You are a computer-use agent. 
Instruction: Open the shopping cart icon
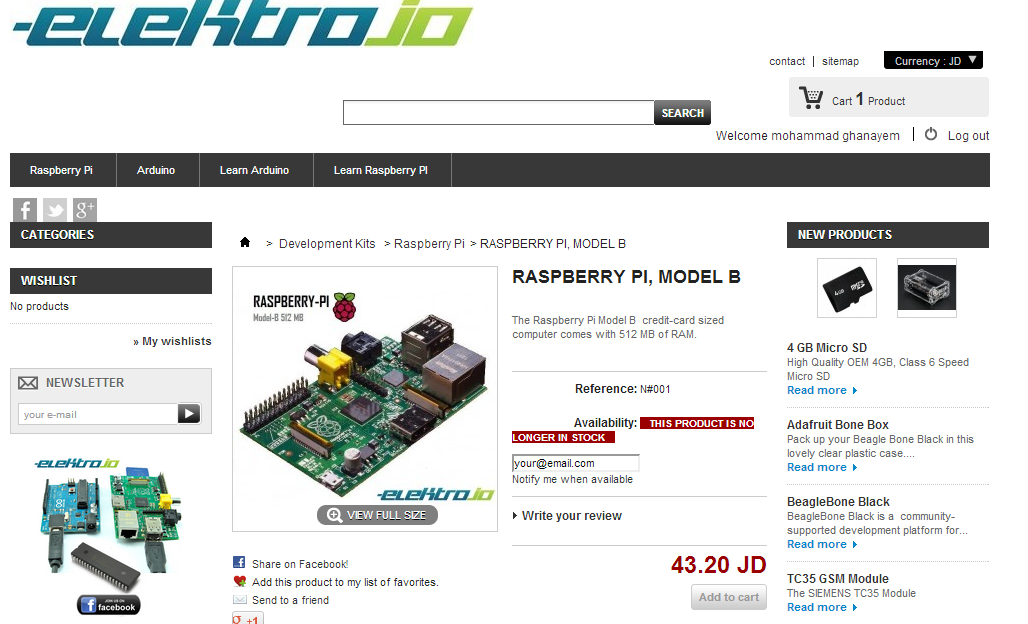(811, 98)
